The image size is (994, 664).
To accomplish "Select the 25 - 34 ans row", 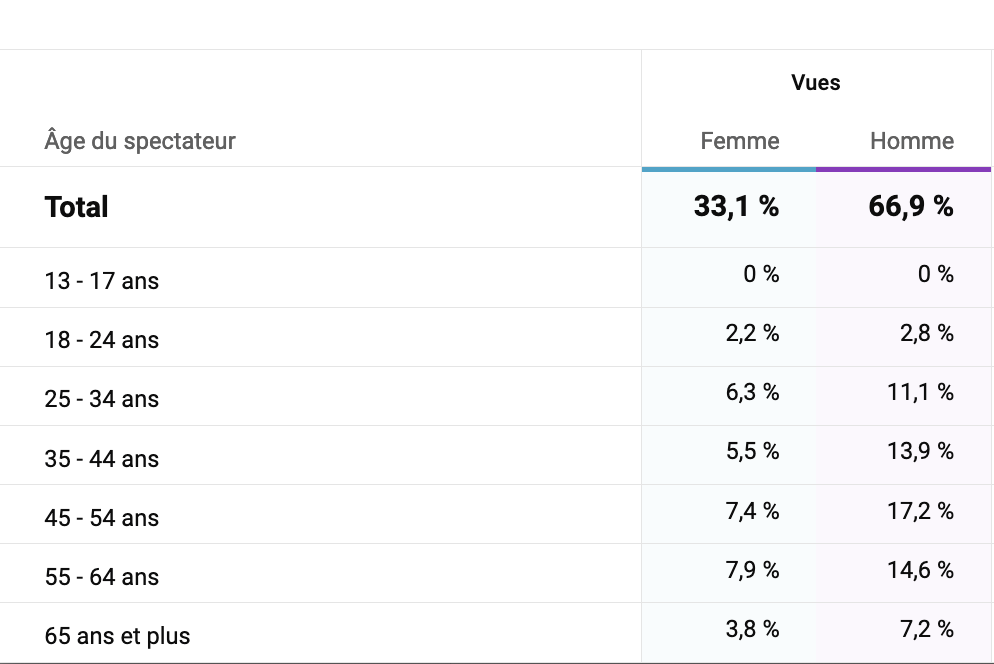I will (x=497, y=396).
